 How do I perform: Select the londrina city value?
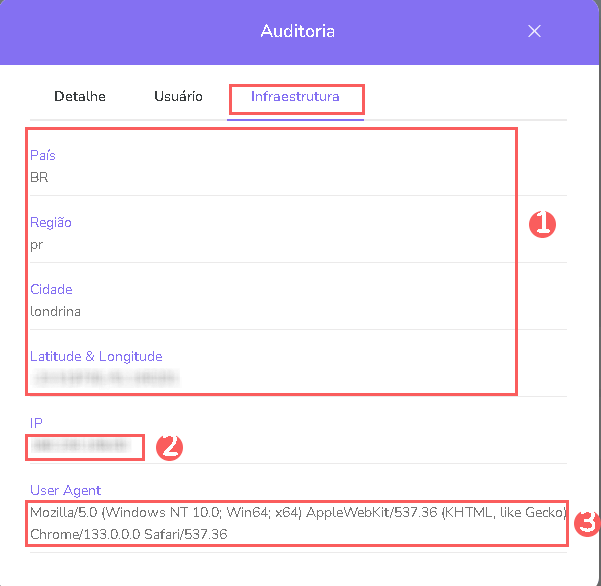(x=56, y=311)
